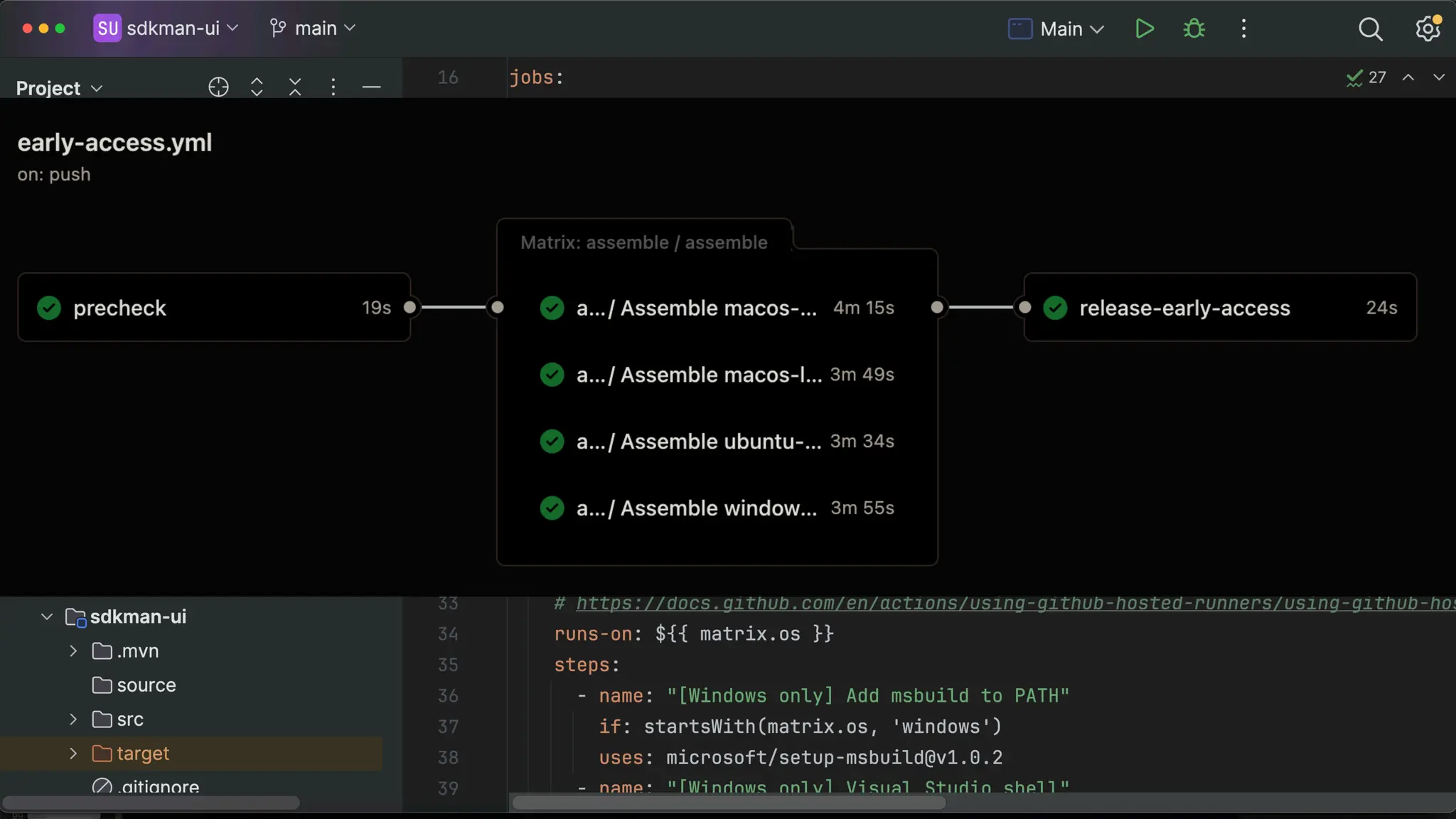Expand the target folder
The width and height of the screenshot is (1456, 819).
(73, 754)
